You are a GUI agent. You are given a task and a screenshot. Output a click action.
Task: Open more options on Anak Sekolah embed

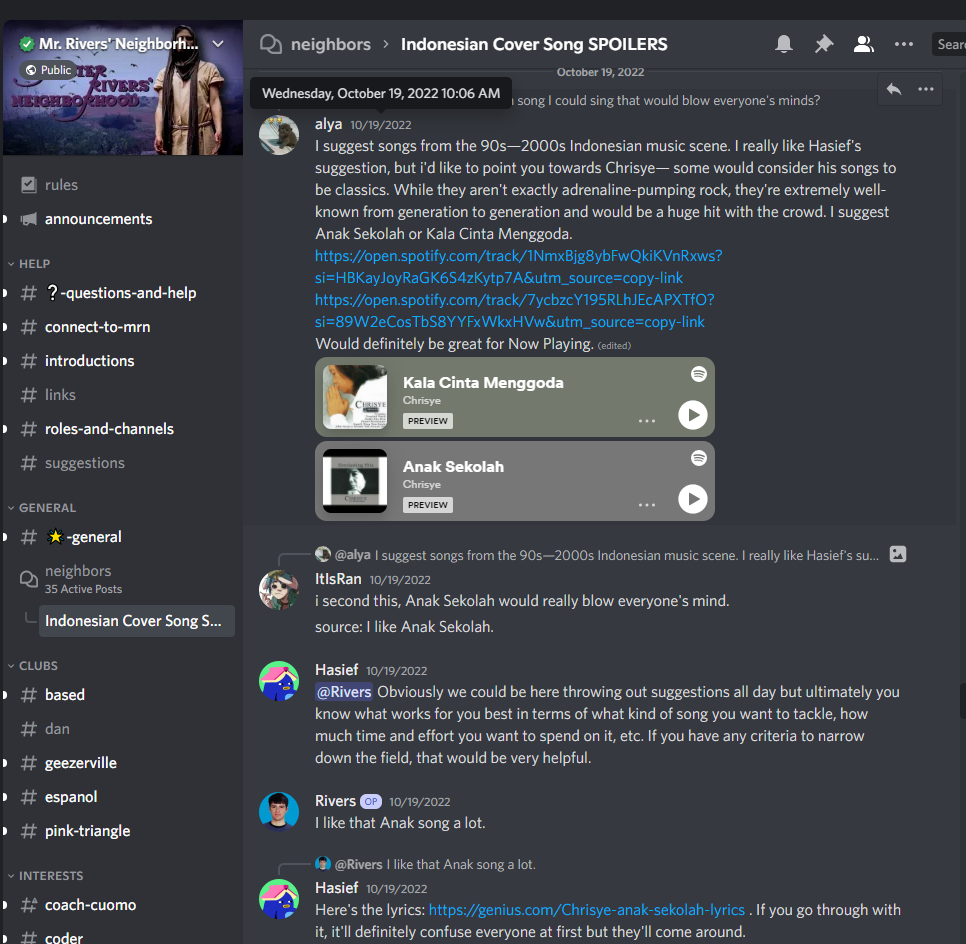click(647, 505)
